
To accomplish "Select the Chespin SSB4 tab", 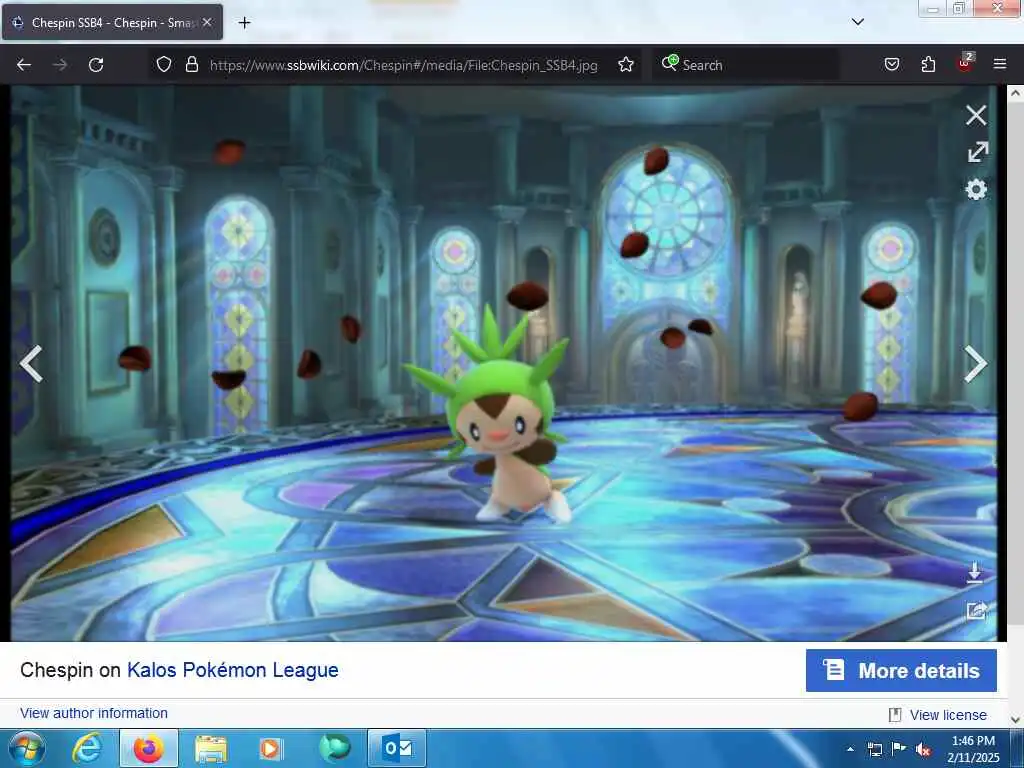I will pos(112,23).
